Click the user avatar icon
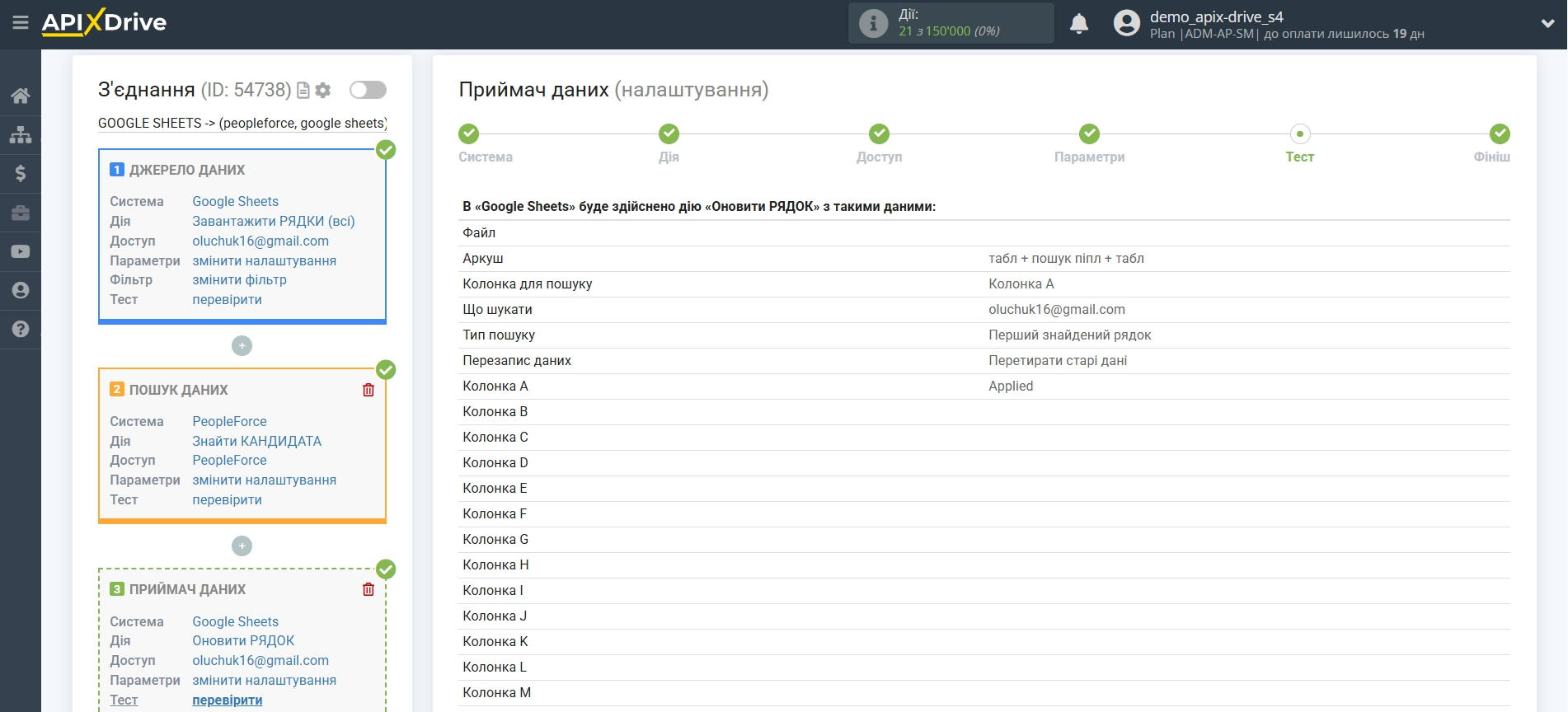This screenshot has height=712, width=1568. coord(1127,23)
